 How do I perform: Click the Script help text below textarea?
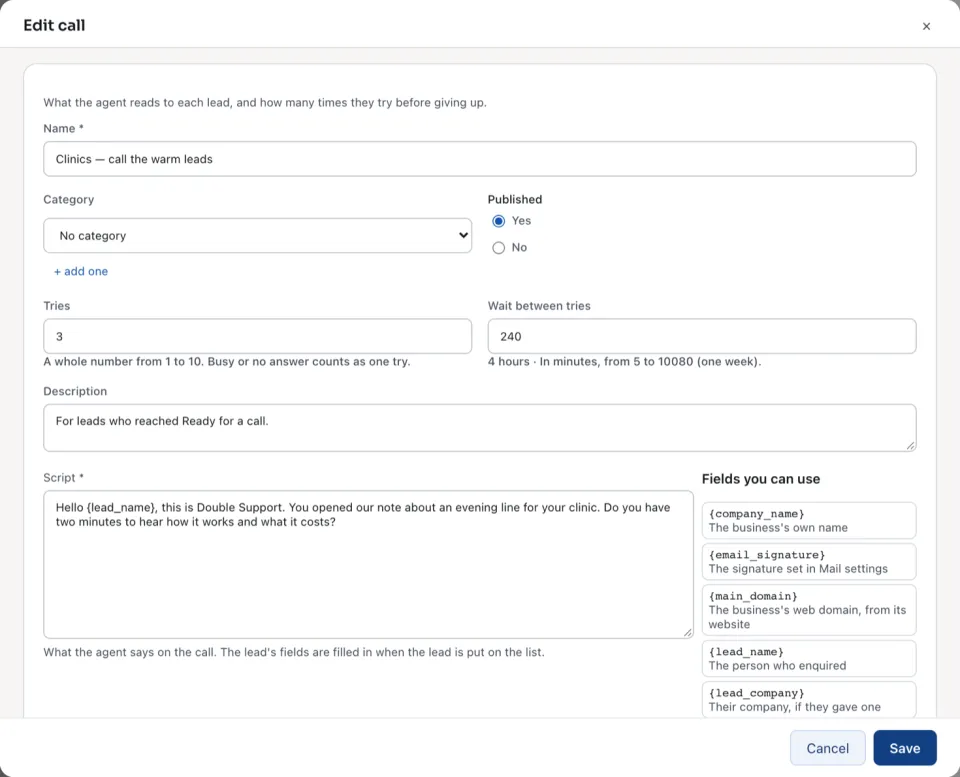pyautogui.click(x=294, y=652)
